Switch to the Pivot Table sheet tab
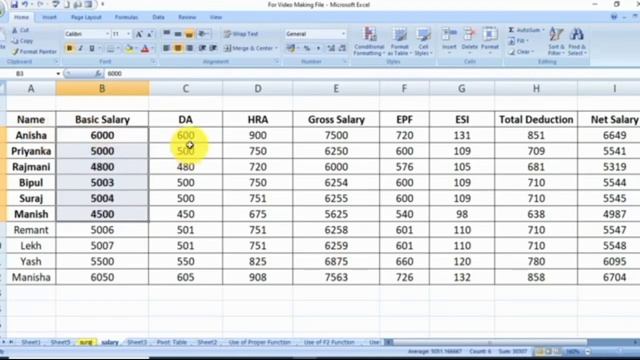Screen dimensions: 640x360 click(171, 342)
